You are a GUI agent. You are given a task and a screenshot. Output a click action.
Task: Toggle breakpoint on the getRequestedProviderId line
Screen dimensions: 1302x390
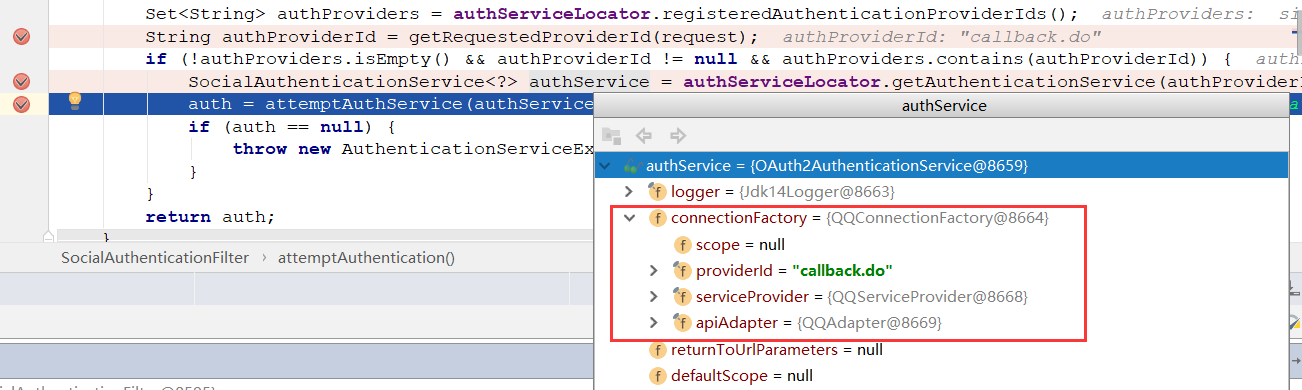point(22,37)
